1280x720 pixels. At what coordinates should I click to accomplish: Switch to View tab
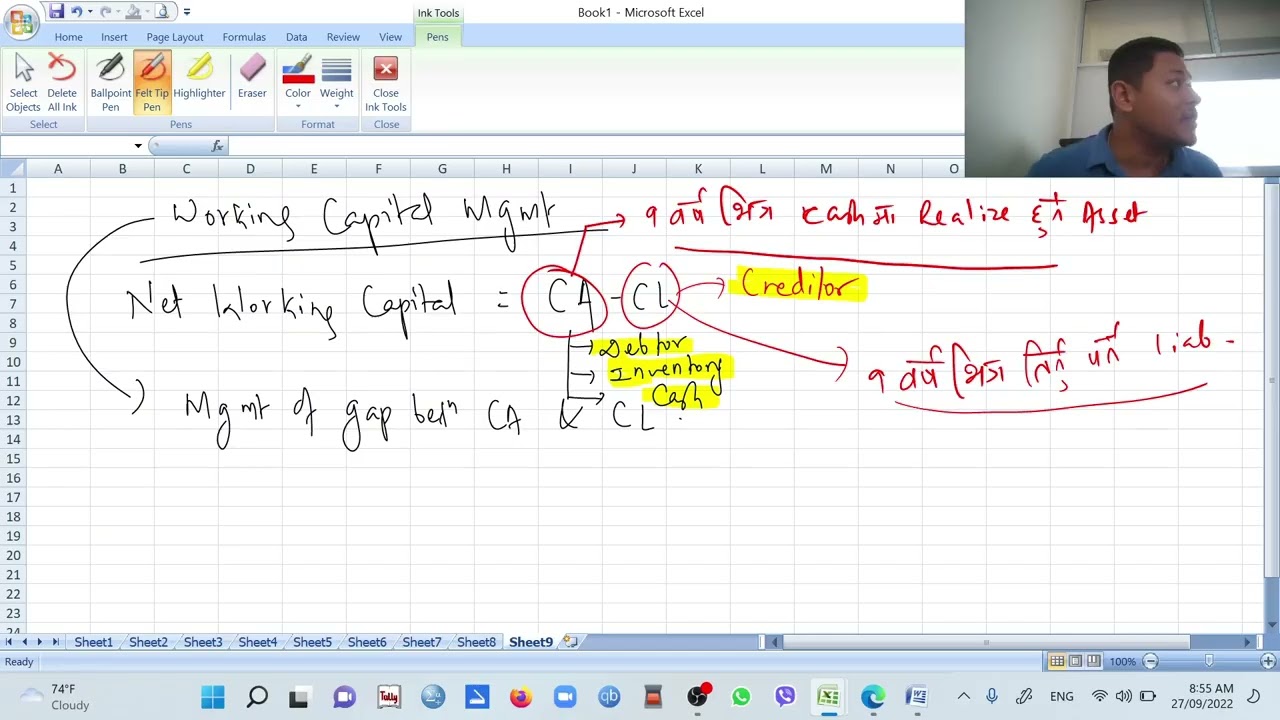[390, 37]
